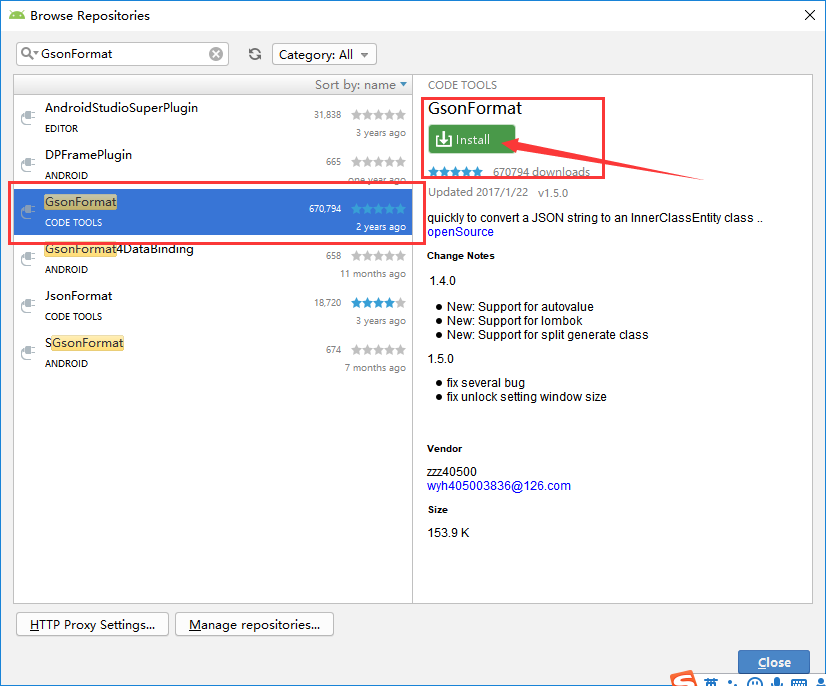
Task: Select JsonFormat in the list
Action: click(x=213, y=306)
